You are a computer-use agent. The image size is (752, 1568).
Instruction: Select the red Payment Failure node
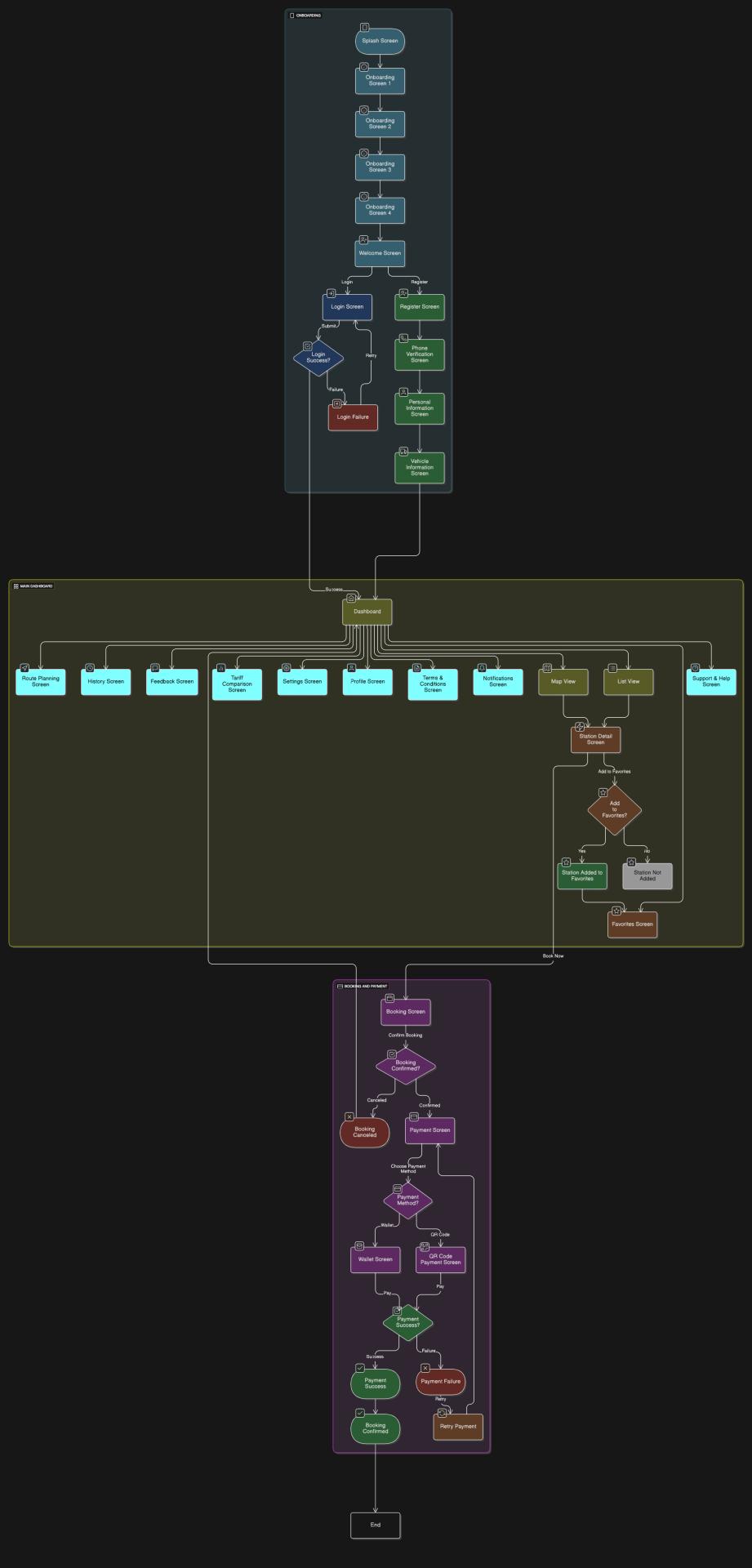coord(441,1382)
